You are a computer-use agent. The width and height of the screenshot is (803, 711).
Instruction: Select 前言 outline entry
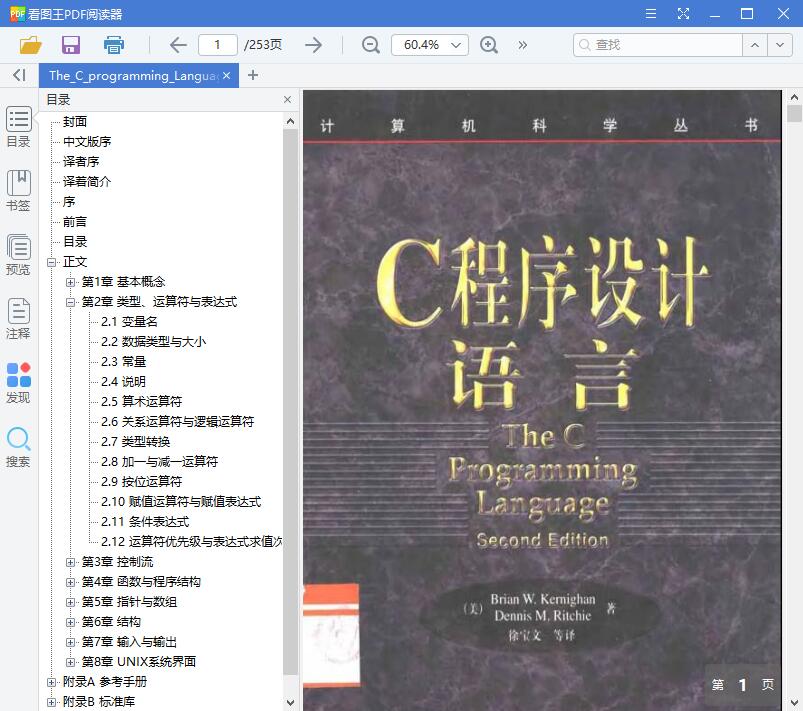click(75, 222)
